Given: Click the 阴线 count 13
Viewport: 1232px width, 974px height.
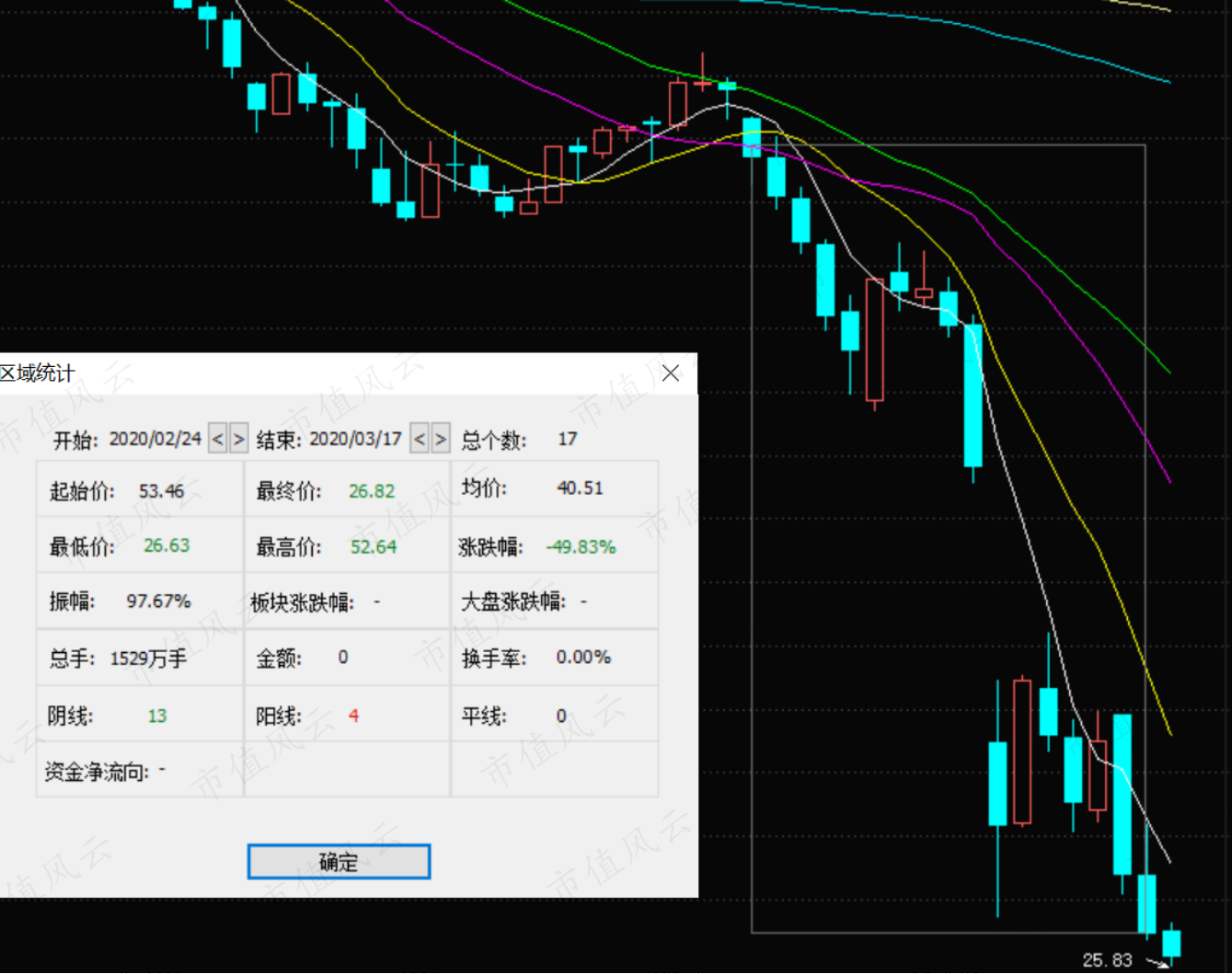Looking at the screenshot, I should click(157, 716).
